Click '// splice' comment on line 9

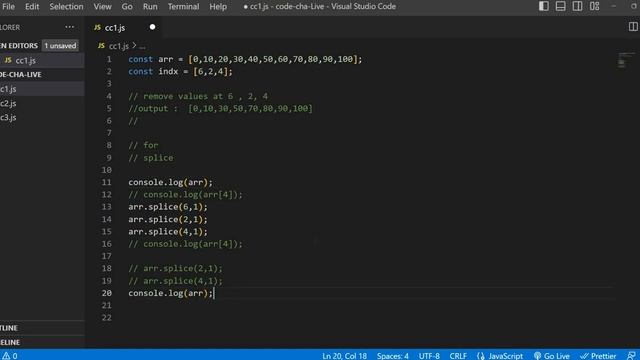tap(151, 158)
